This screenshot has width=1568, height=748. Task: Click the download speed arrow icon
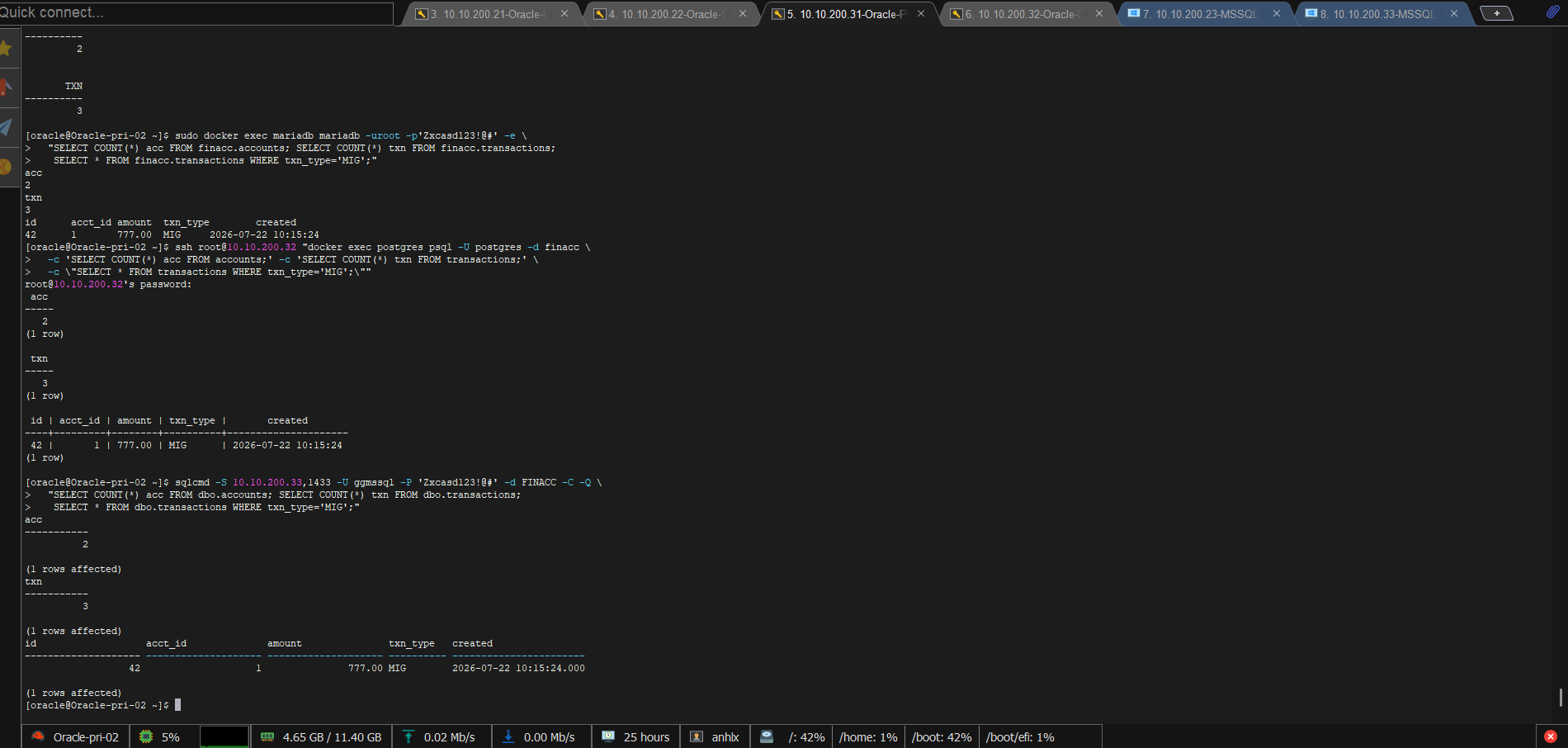pyautogui.click(x=508, y=736)
